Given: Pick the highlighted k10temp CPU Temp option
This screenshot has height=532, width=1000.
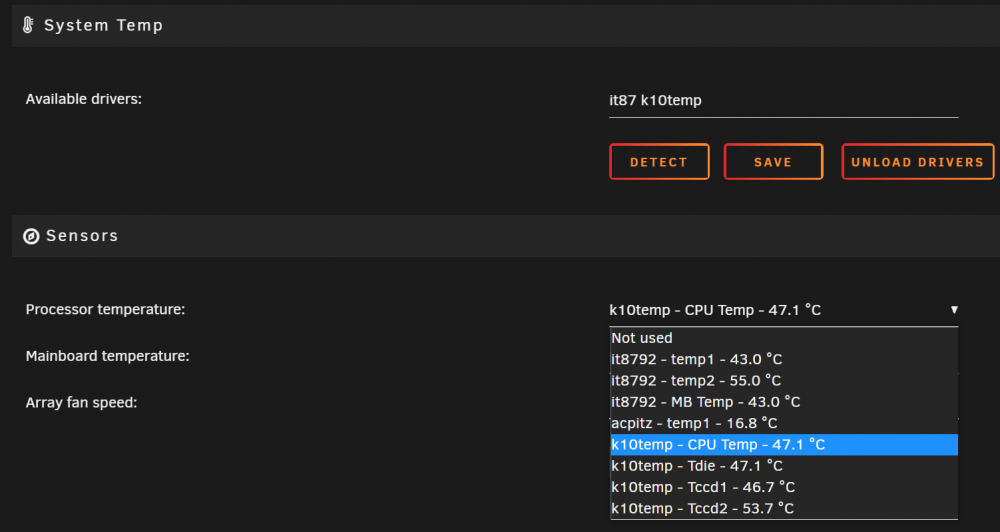Looking at the screenshot, I should click(x=784, y=445).
